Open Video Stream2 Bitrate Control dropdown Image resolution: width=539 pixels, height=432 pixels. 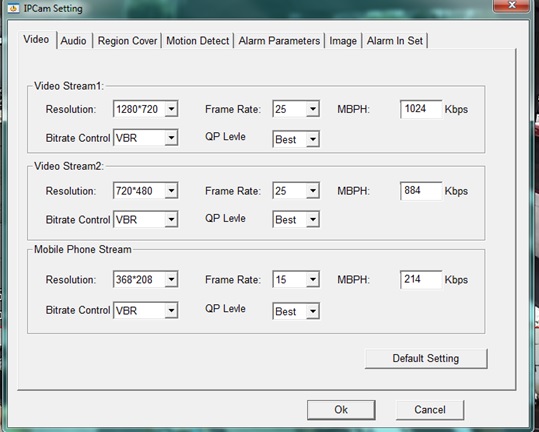(x=145, y=220)
